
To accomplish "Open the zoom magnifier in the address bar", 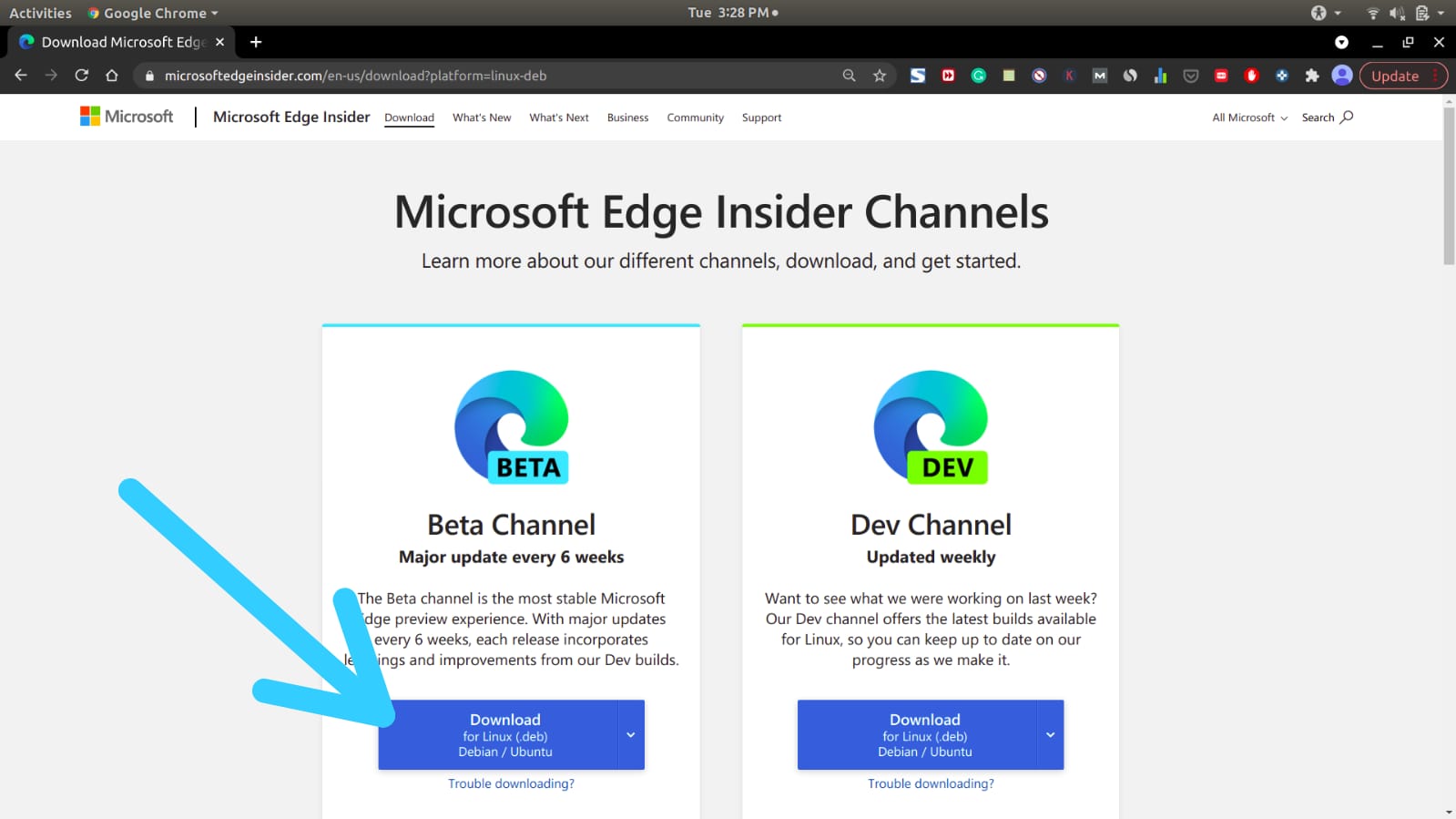I will pos(849,76).
